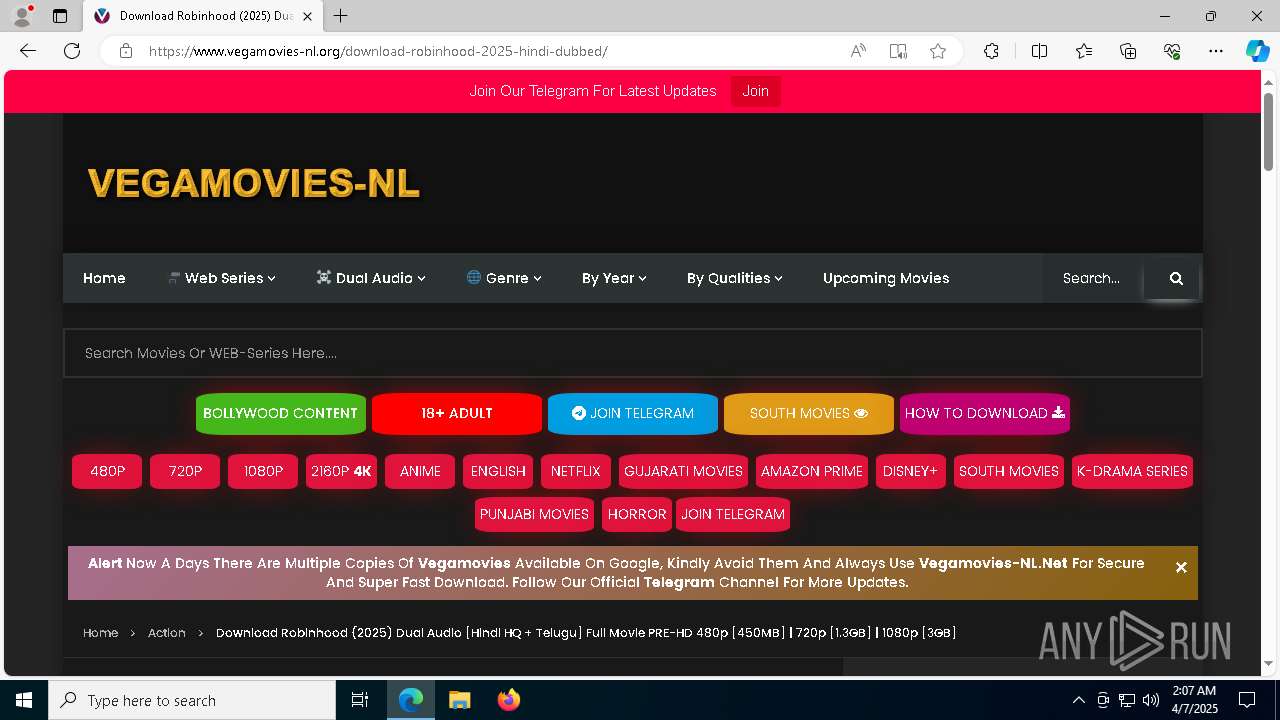Open Extensions puzzle icon
This screenshot has height=720, width=1280.
click(991, 51)
